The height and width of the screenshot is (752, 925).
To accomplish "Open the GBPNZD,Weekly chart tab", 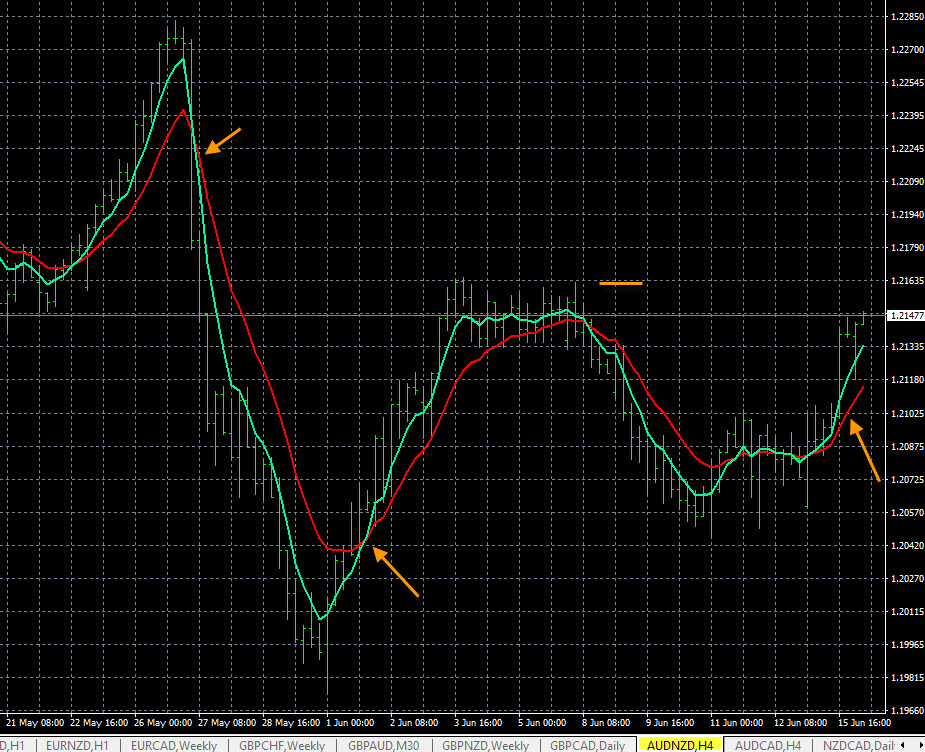I will coord(486,745).
